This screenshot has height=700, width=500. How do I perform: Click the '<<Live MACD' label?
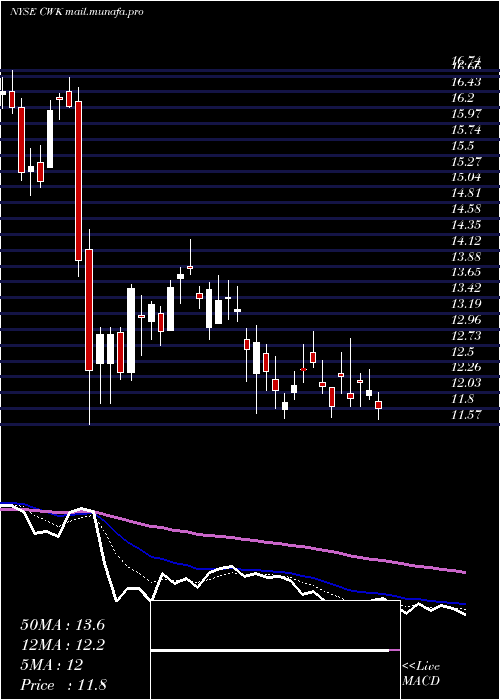[421, 673]
